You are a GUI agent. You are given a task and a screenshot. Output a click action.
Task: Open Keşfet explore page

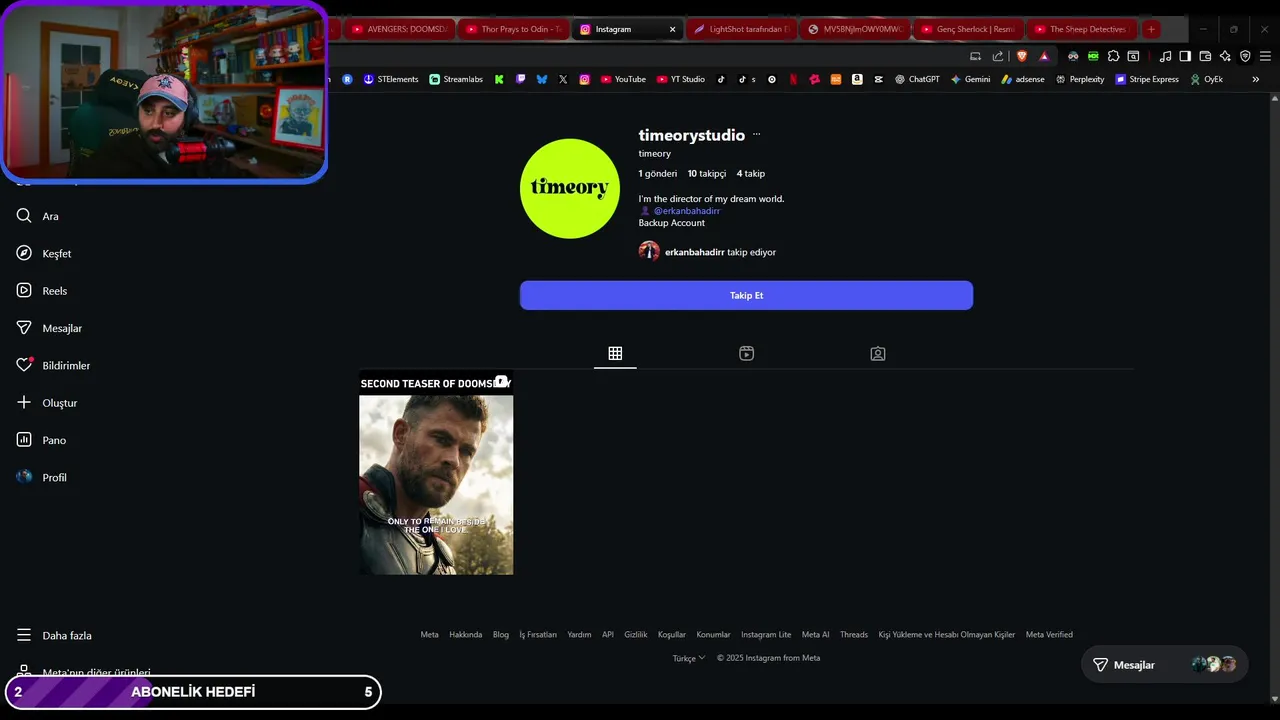[x=43, y=253]
